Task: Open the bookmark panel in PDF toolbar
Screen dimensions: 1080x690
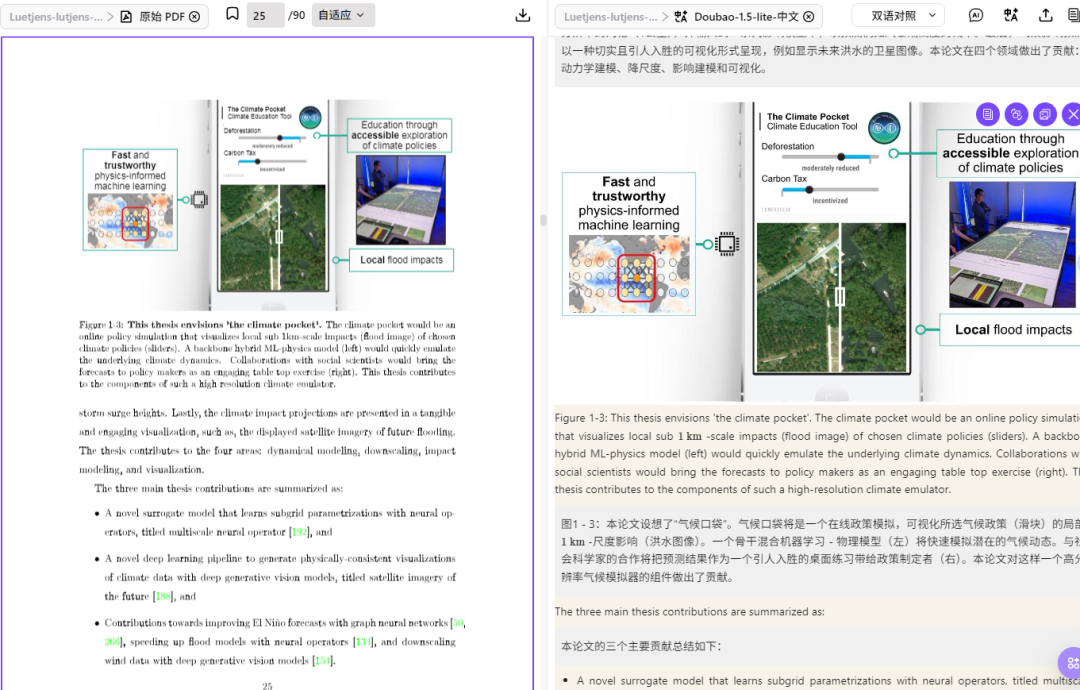Action: point(232,15)
